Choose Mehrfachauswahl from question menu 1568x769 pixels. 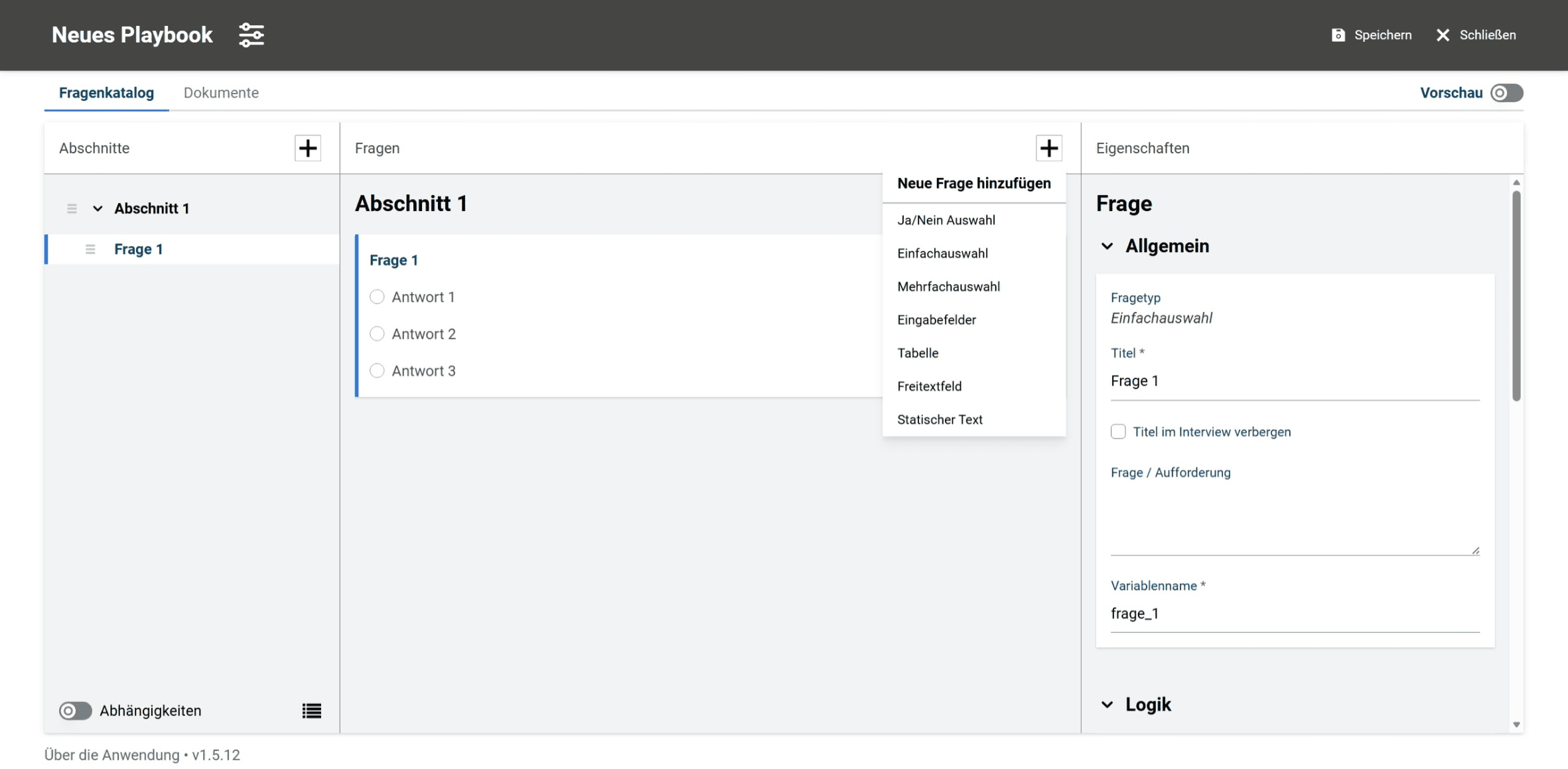[x=948, y=287]
